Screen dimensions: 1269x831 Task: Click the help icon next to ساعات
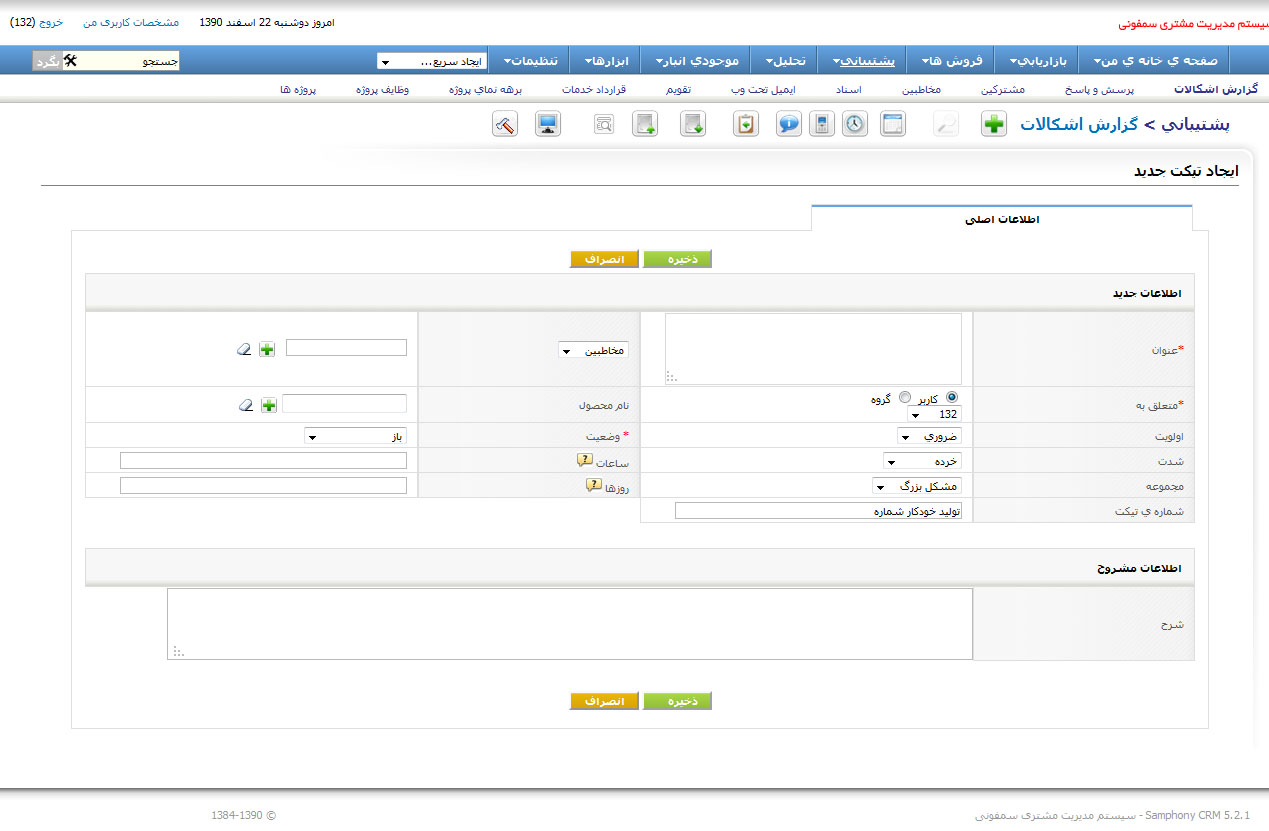(585, 461)
